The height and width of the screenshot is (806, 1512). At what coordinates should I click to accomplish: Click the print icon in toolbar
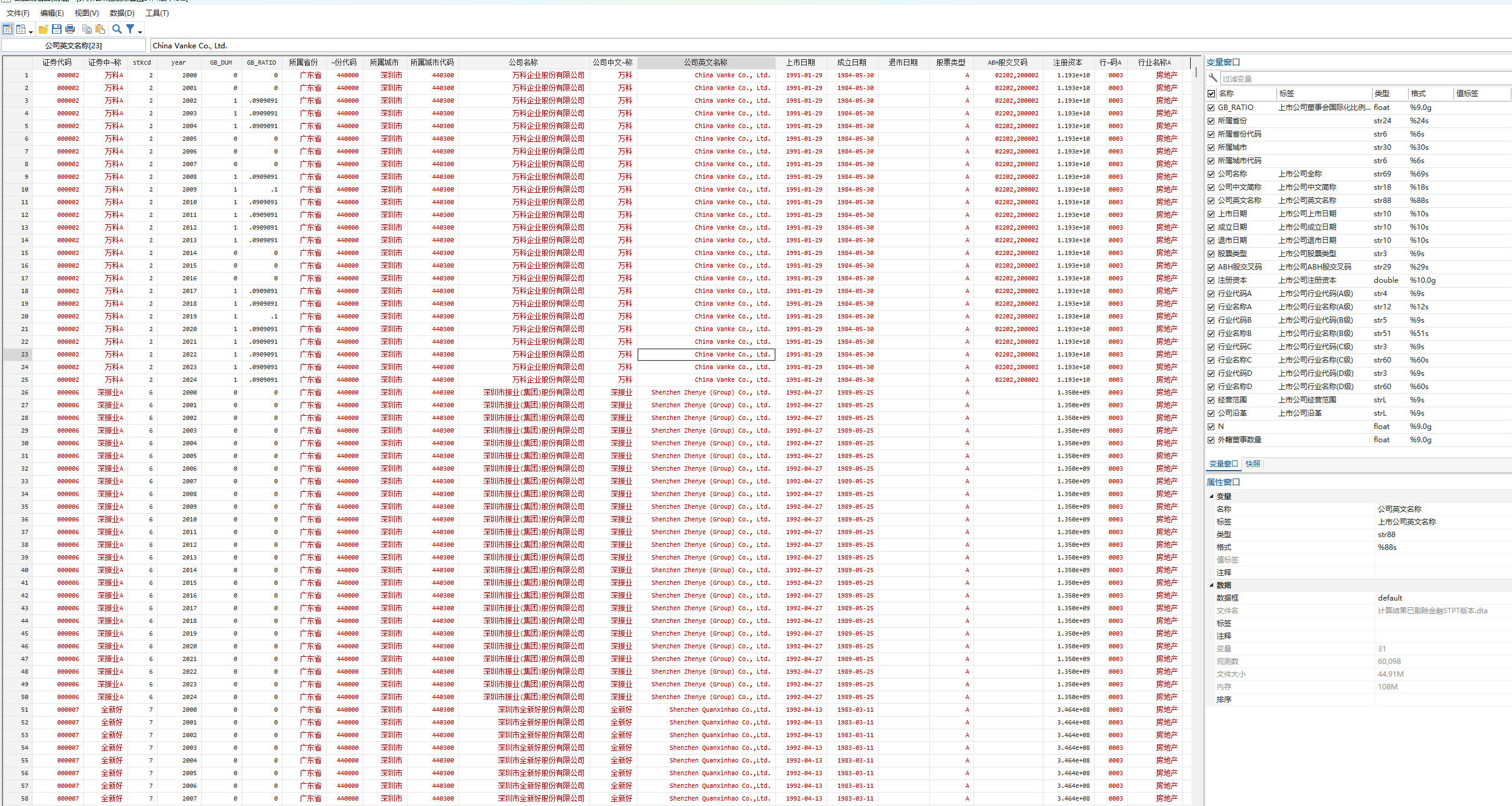point(70,29)
